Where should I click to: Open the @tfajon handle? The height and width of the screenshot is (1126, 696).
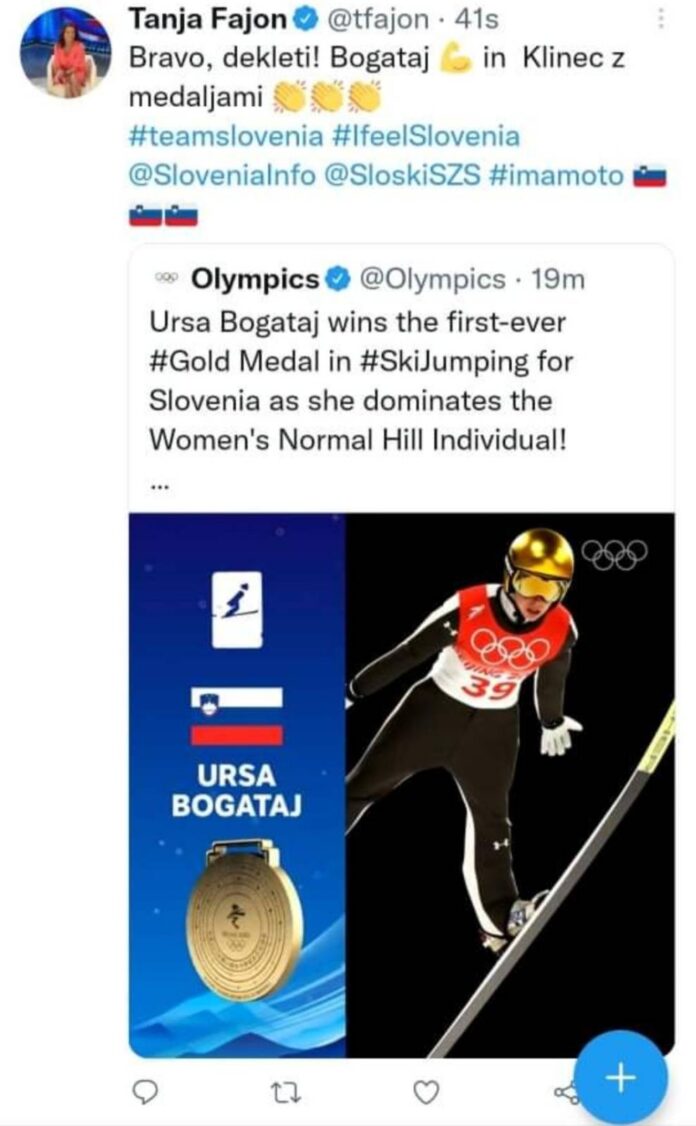378,19
